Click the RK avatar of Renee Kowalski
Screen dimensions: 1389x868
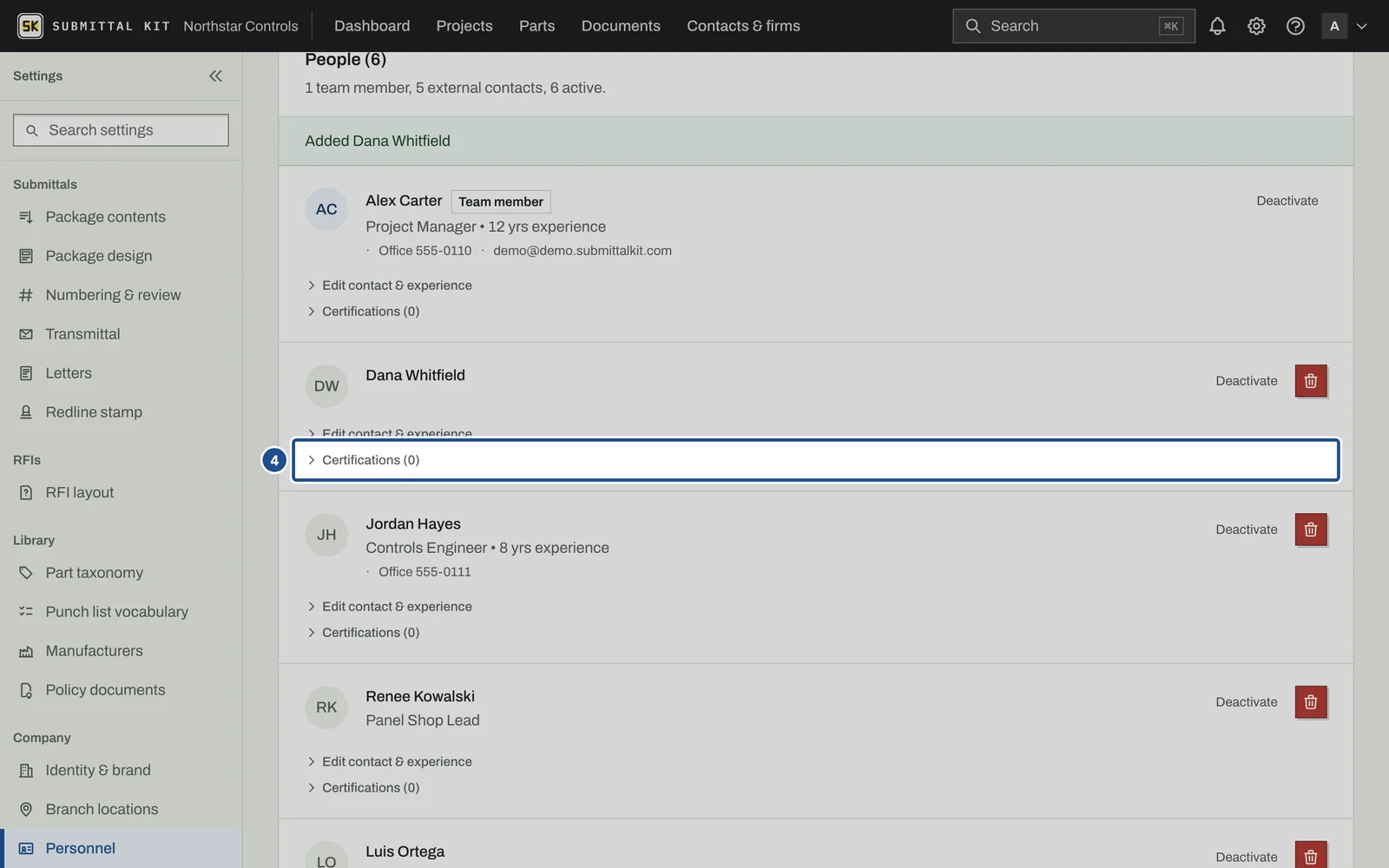(326, 707)
